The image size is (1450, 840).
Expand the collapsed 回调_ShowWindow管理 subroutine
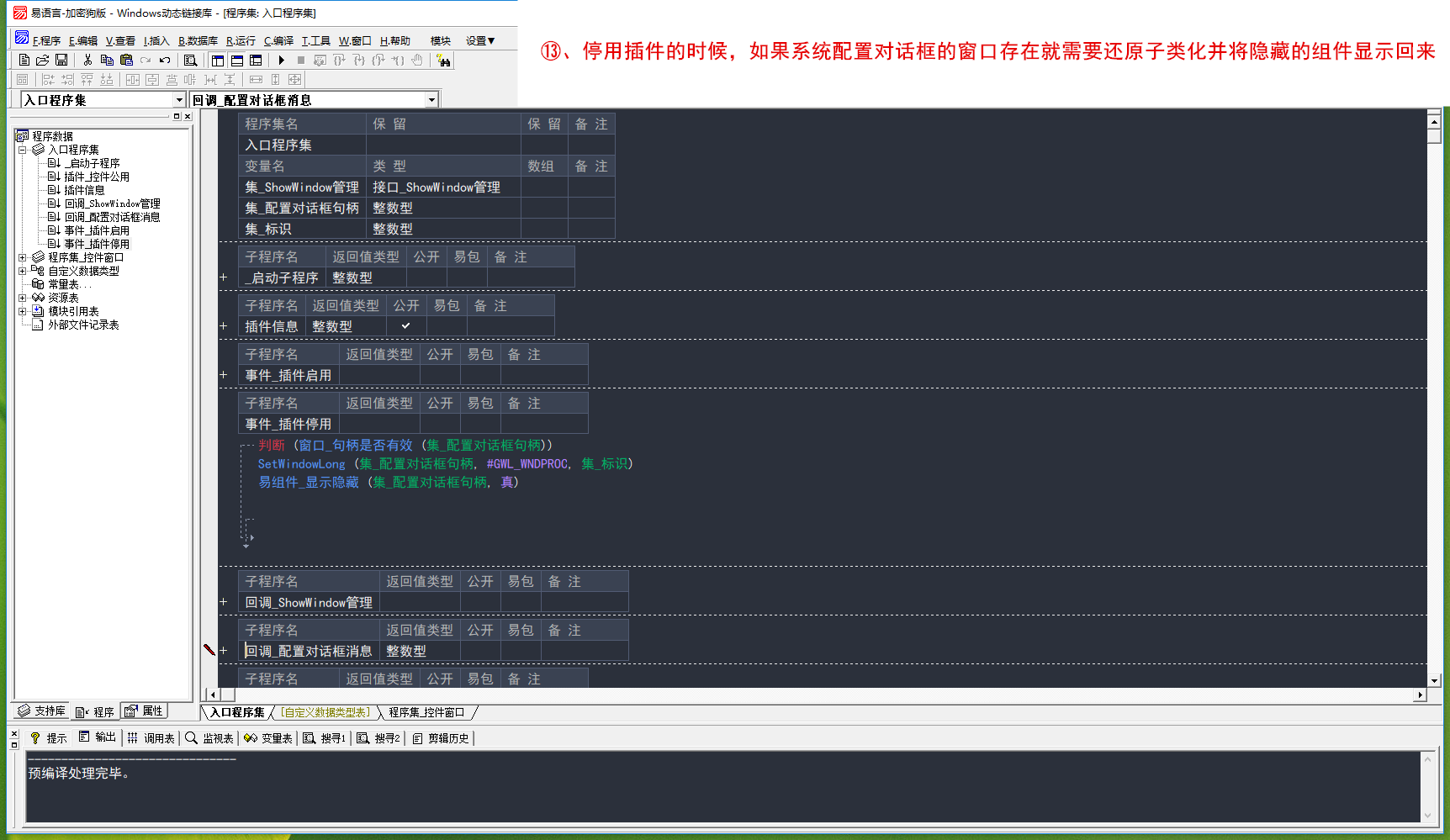[224, 602]
